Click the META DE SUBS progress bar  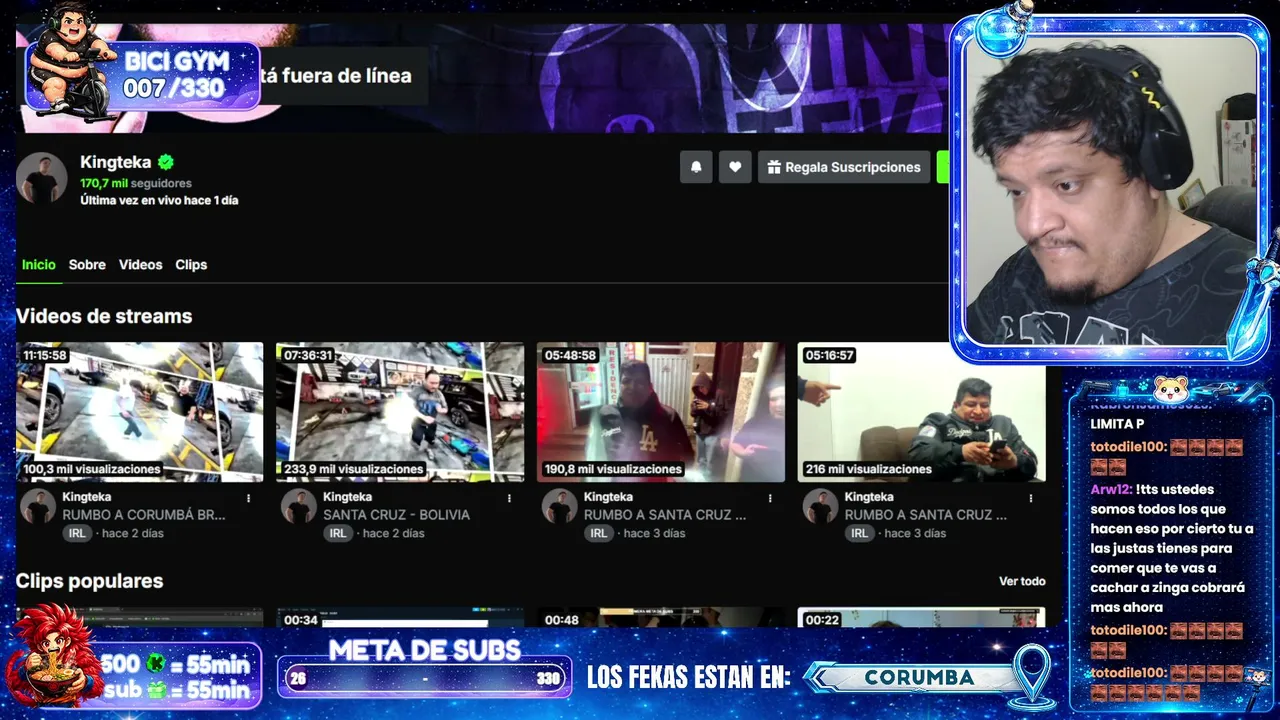425,678
